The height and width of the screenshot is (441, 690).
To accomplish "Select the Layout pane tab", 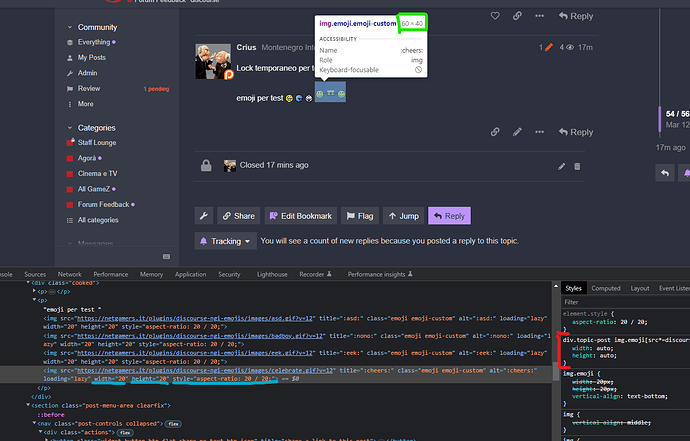I will [x=640, y=288].
